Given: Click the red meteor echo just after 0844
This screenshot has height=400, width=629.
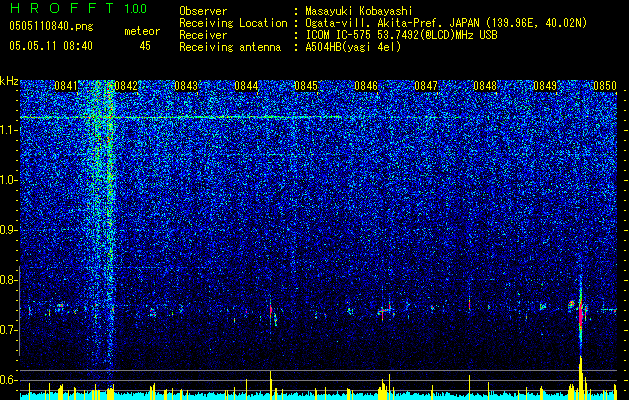Looking at the screenshot, I should [x=271, y=309].
